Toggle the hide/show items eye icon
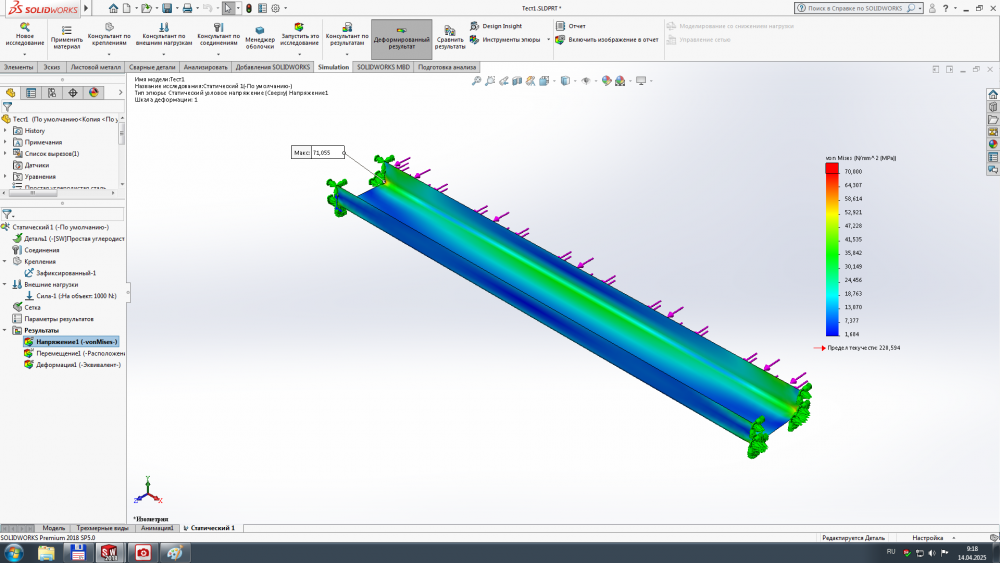 tap(586, 81)
